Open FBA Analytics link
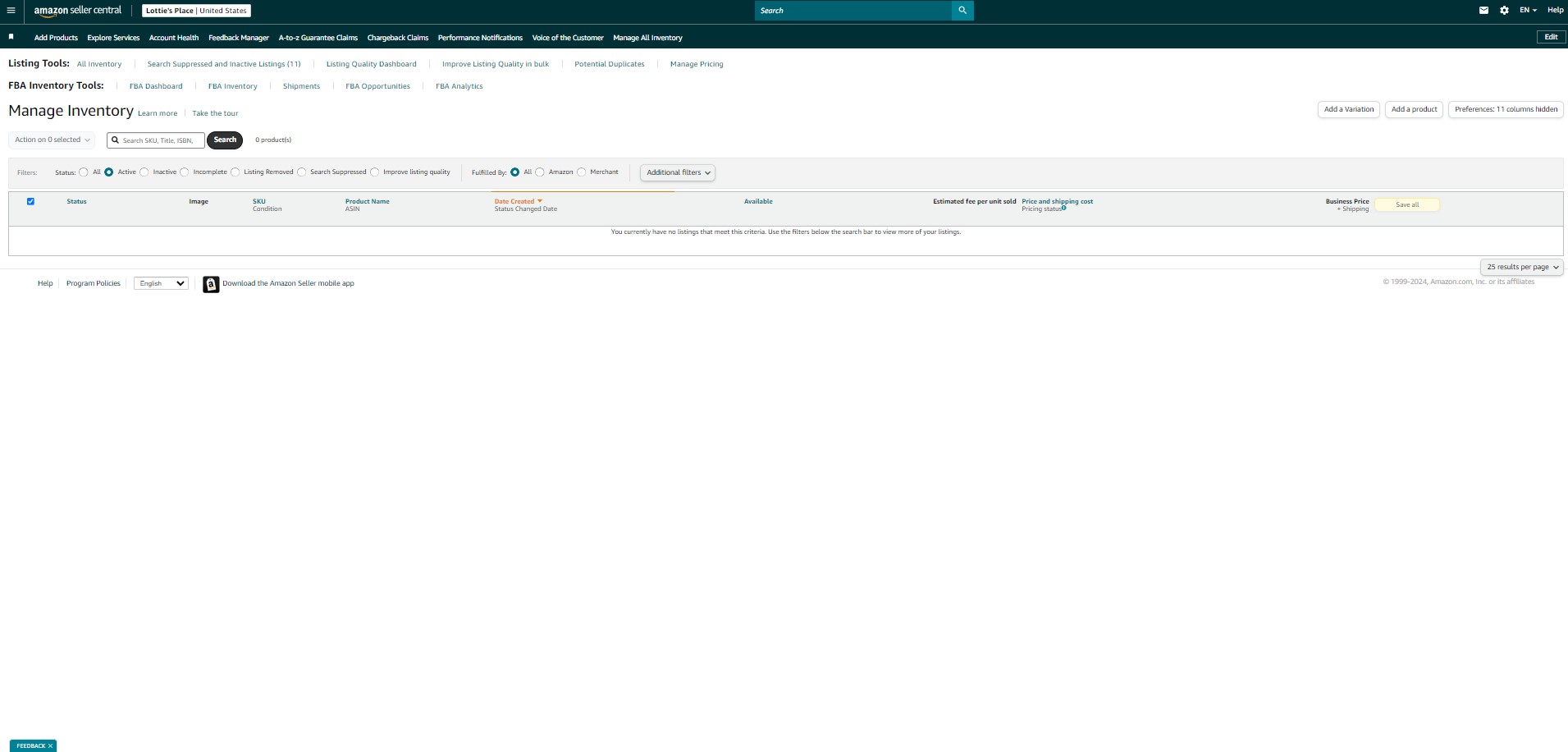 [459, 86]
